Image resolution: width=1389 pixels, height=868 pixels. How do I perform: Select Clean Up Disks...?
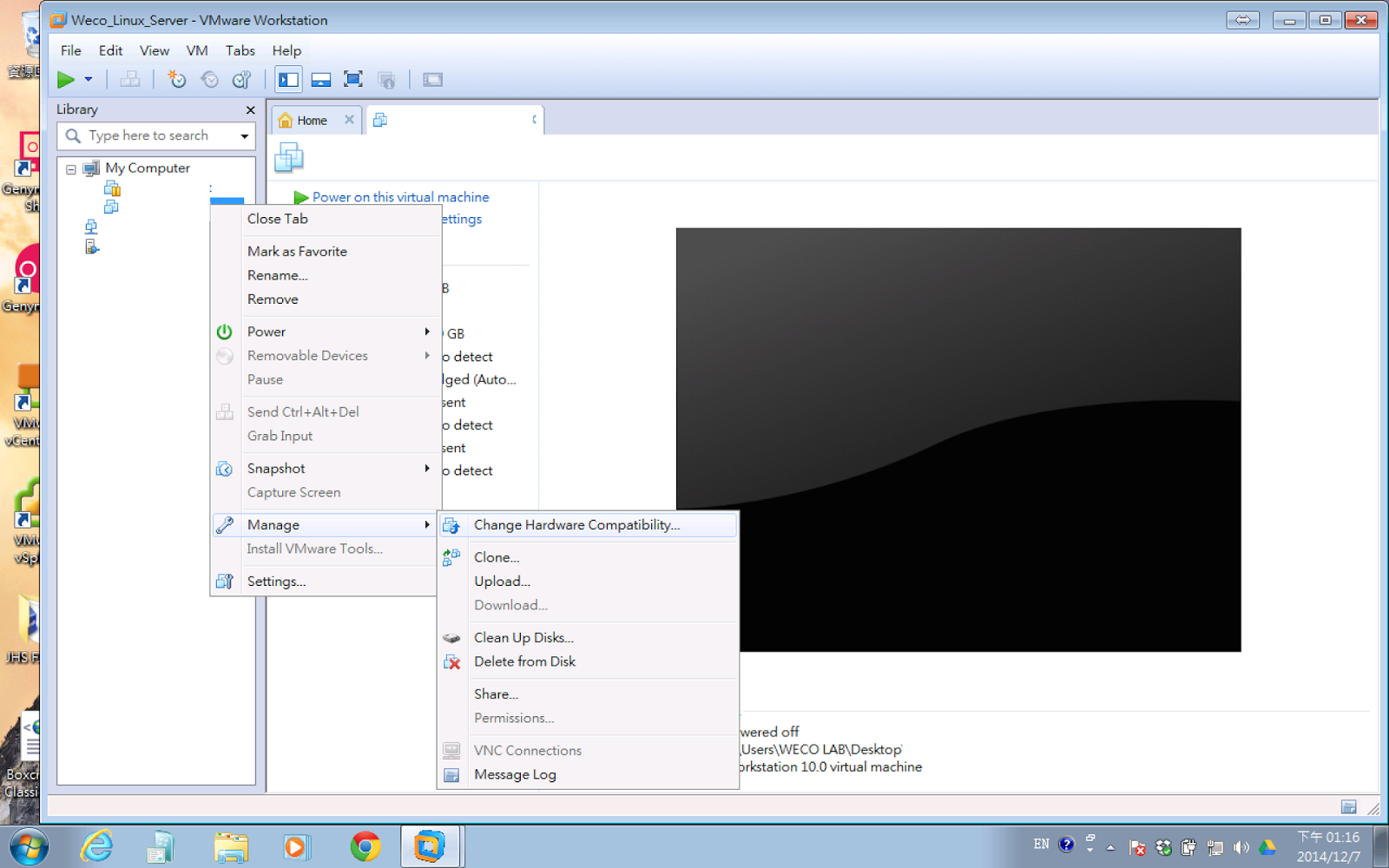coord(589,638)
